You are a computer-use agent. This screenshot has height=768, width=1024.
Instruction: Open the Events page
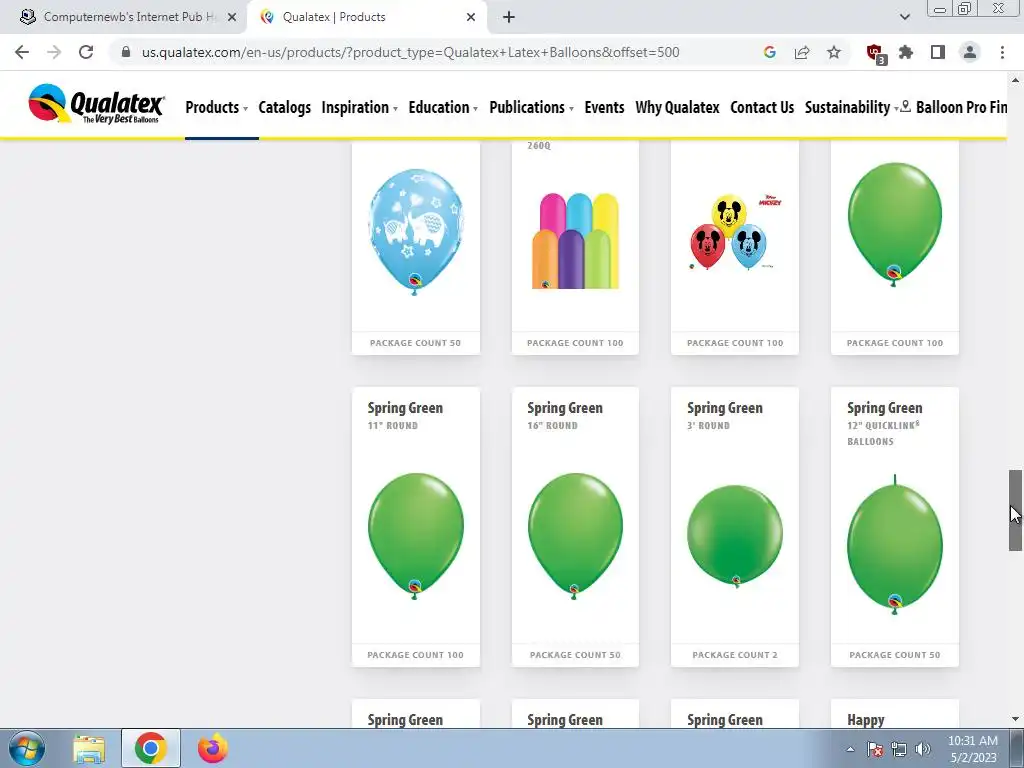point(604,107)
